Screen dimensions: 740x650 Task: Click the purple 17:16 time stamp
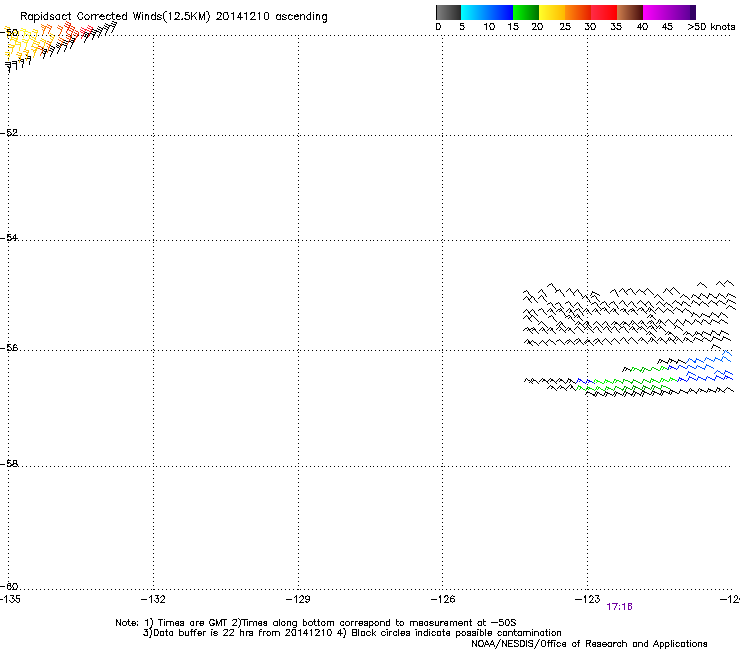tap(619, 607)
